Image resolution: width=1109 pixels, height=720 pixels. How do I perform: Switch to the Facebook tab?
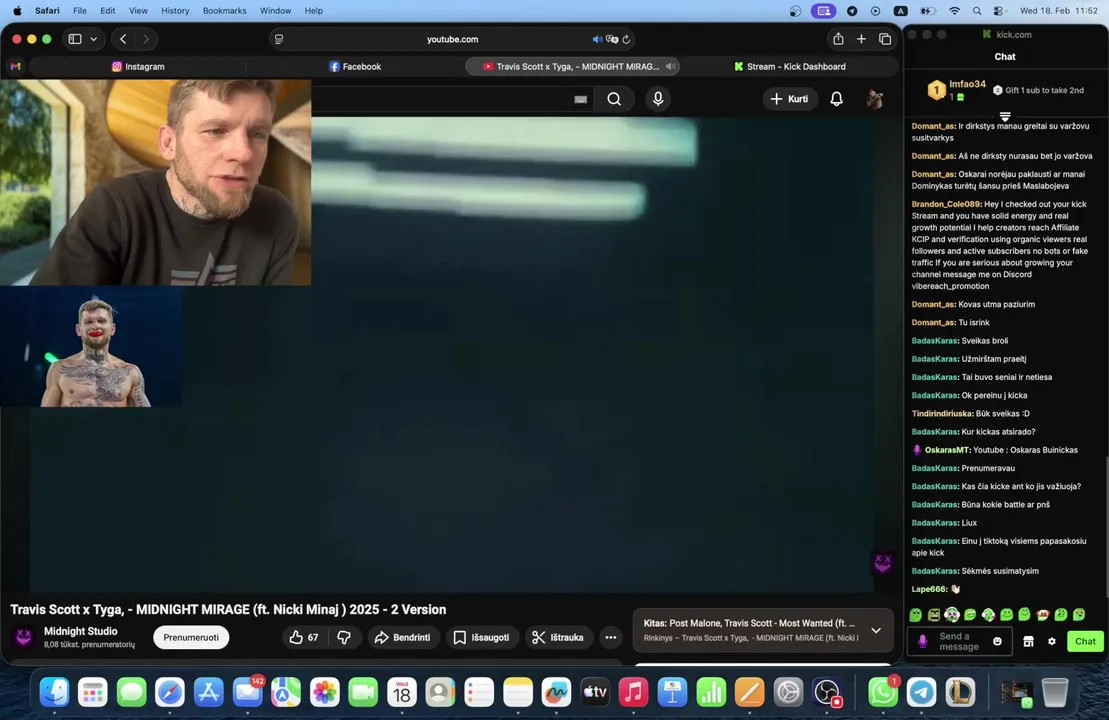tap(355, 66)
